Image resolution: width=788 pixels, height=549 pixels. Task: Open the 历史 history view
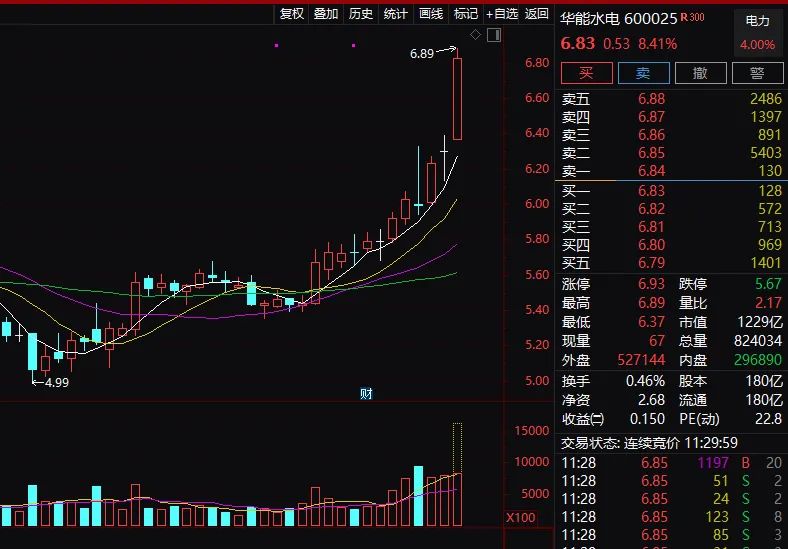click(361, 13)
